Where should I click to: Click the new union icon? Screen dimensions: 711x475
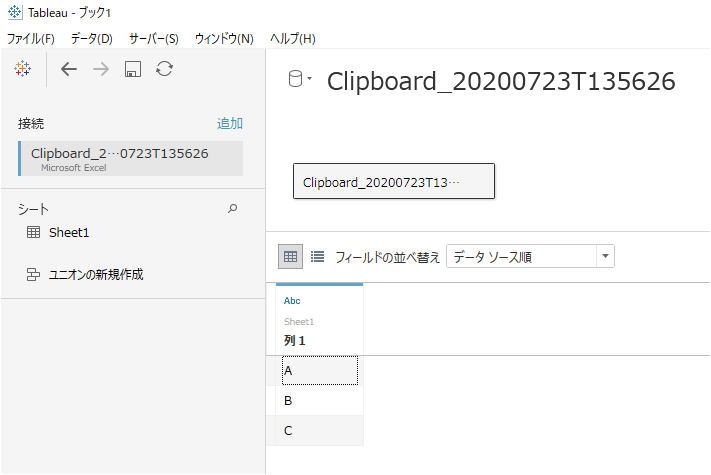tap(33, 274)
